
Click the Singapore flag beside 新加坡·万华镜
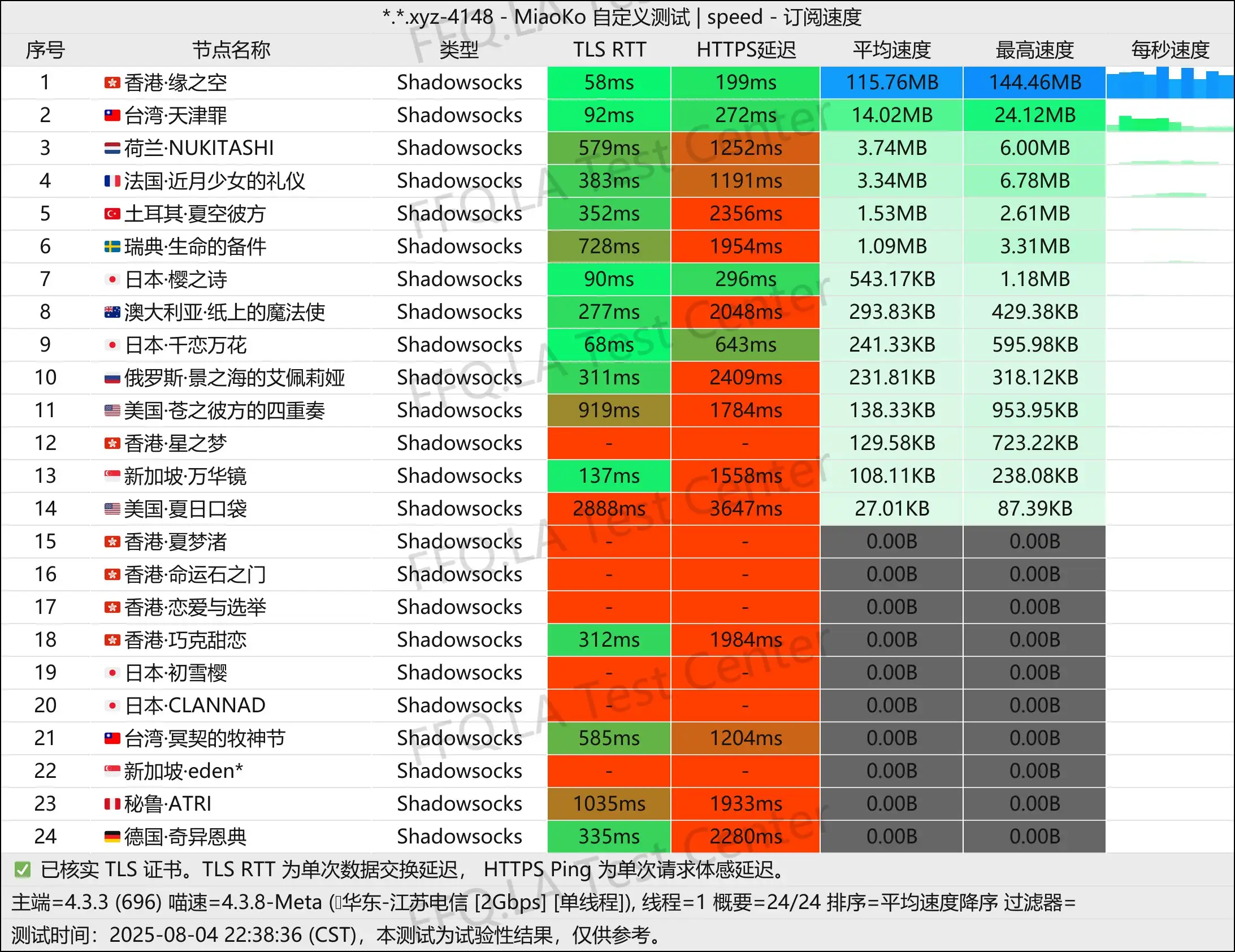coord(112,477)
